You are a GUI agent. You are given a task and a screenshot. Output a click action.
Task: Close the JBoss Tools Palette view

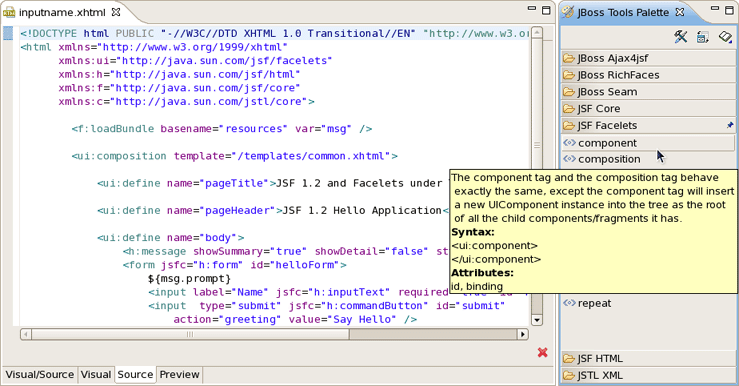point(680,12)
